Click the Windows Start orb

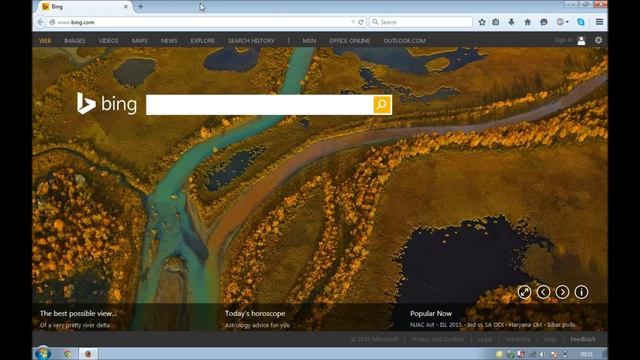43,353
